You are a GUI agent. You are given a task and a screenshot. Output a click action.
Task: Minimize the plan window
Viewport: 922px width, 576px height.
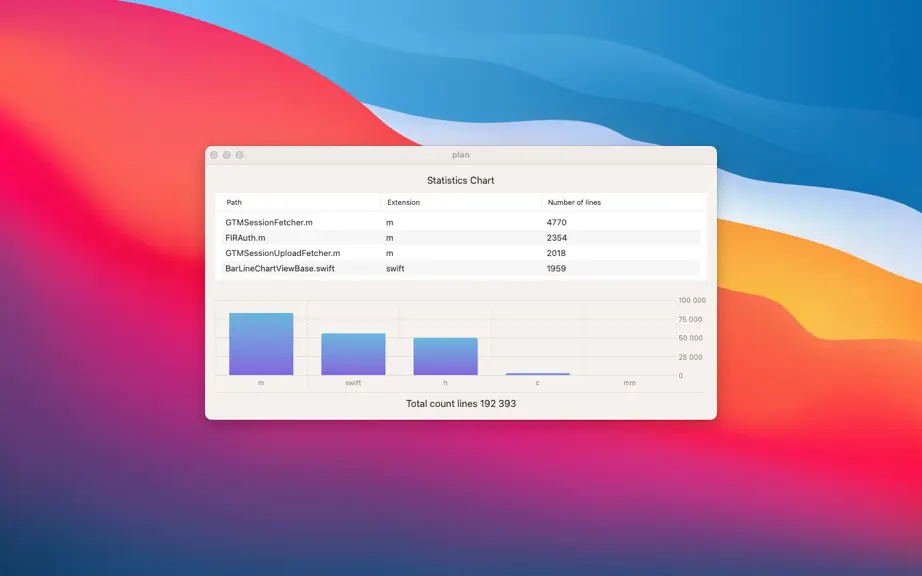click(x=226, y=155)
